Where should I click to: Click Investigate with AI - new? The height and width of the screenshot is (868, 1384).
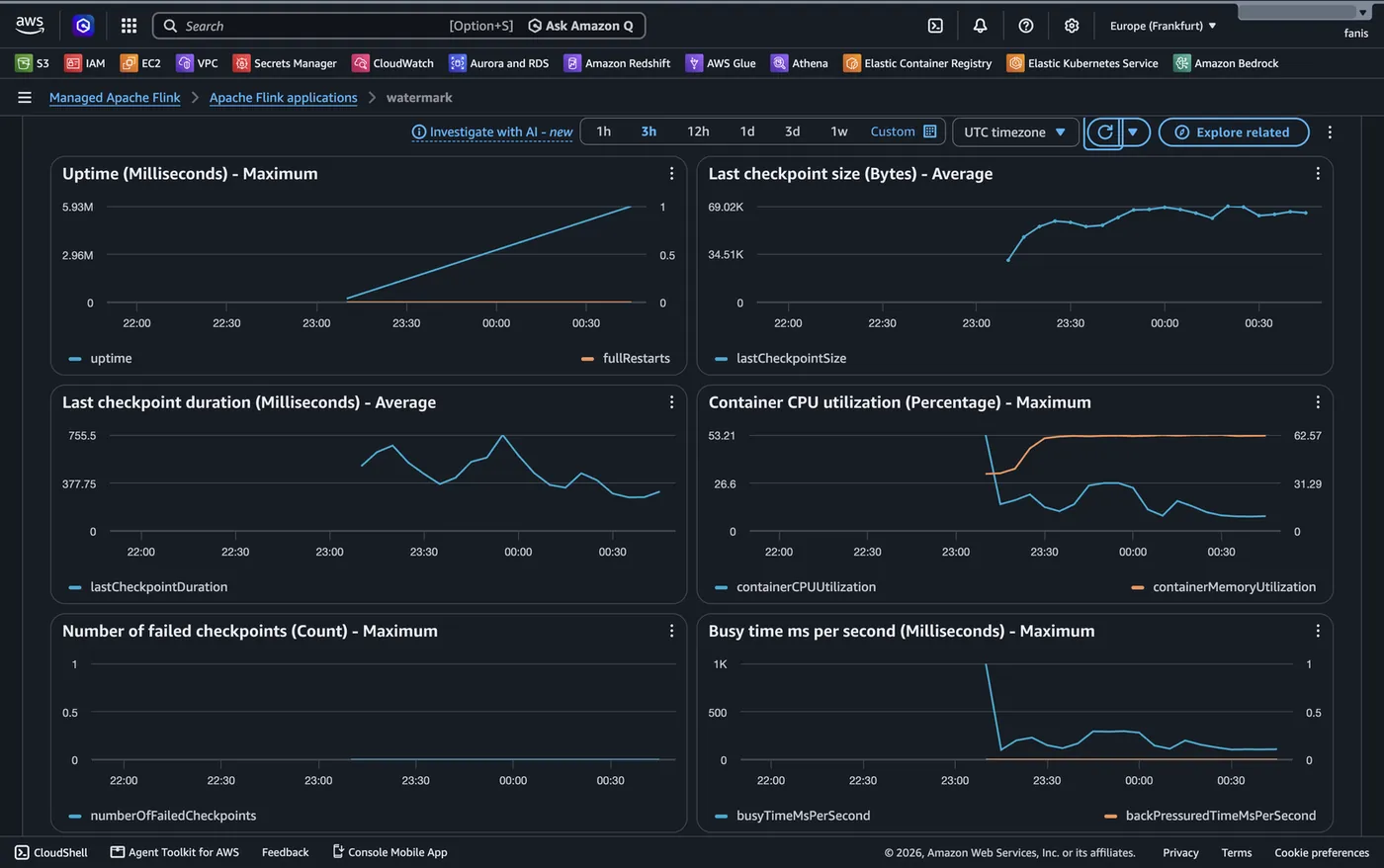point(492,131)
